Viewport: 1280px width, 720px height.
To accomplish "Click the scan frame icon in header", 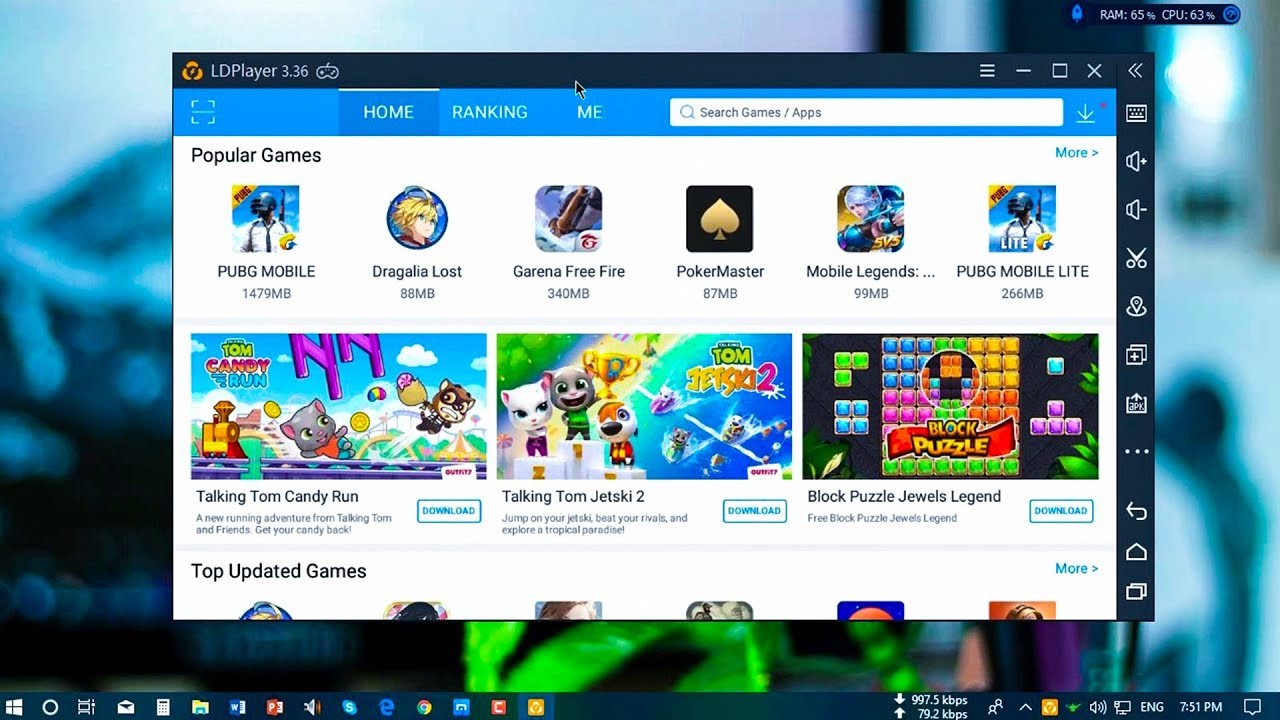I will pyautogui.click(x=203, y=112).
